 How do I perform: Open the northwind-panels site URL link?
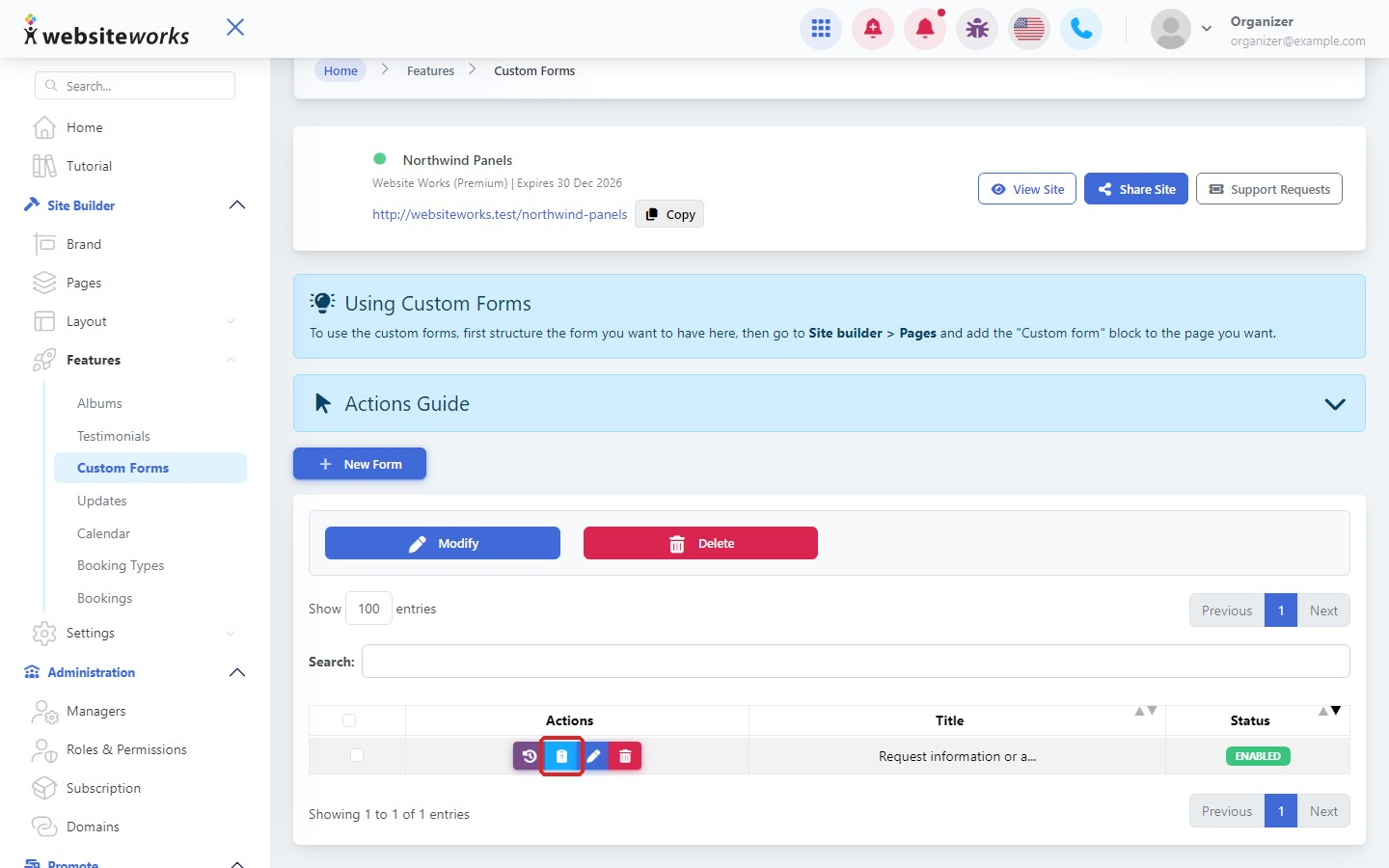[x=500, y=214]
